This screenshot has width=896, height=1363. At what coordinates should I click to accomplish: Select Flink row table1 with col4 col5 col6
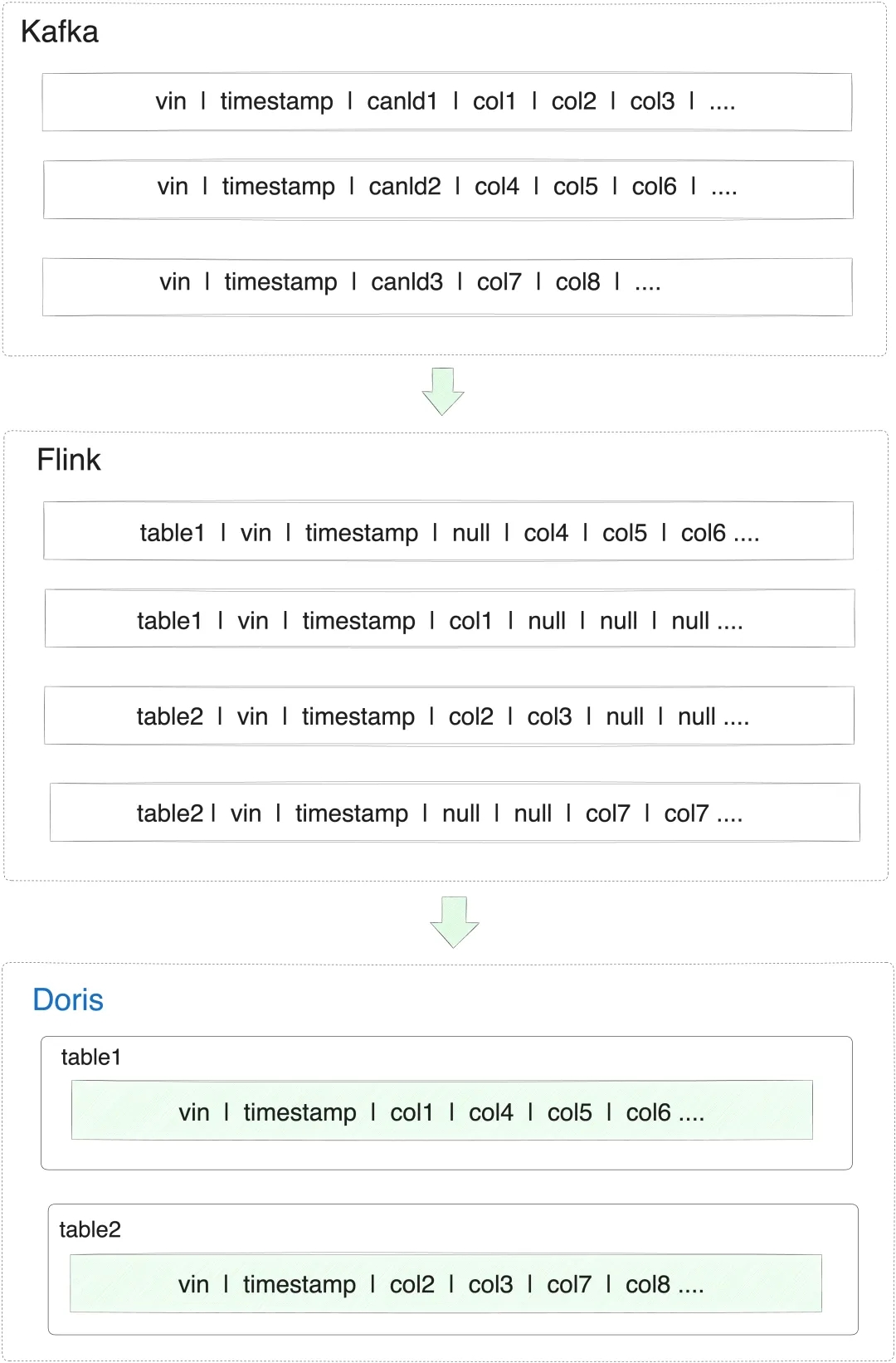pos(449,530)
